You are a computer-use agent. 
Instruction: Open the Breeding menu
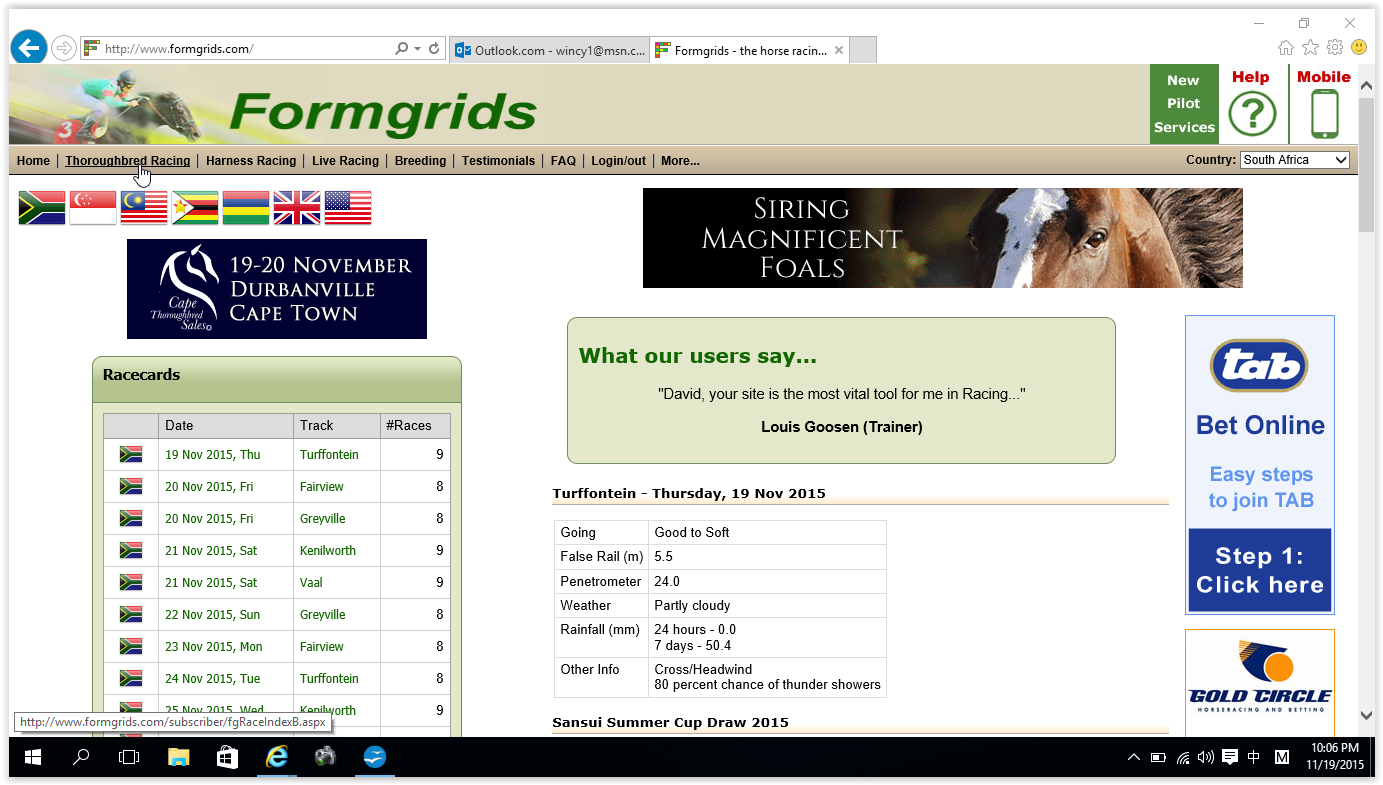420,161
